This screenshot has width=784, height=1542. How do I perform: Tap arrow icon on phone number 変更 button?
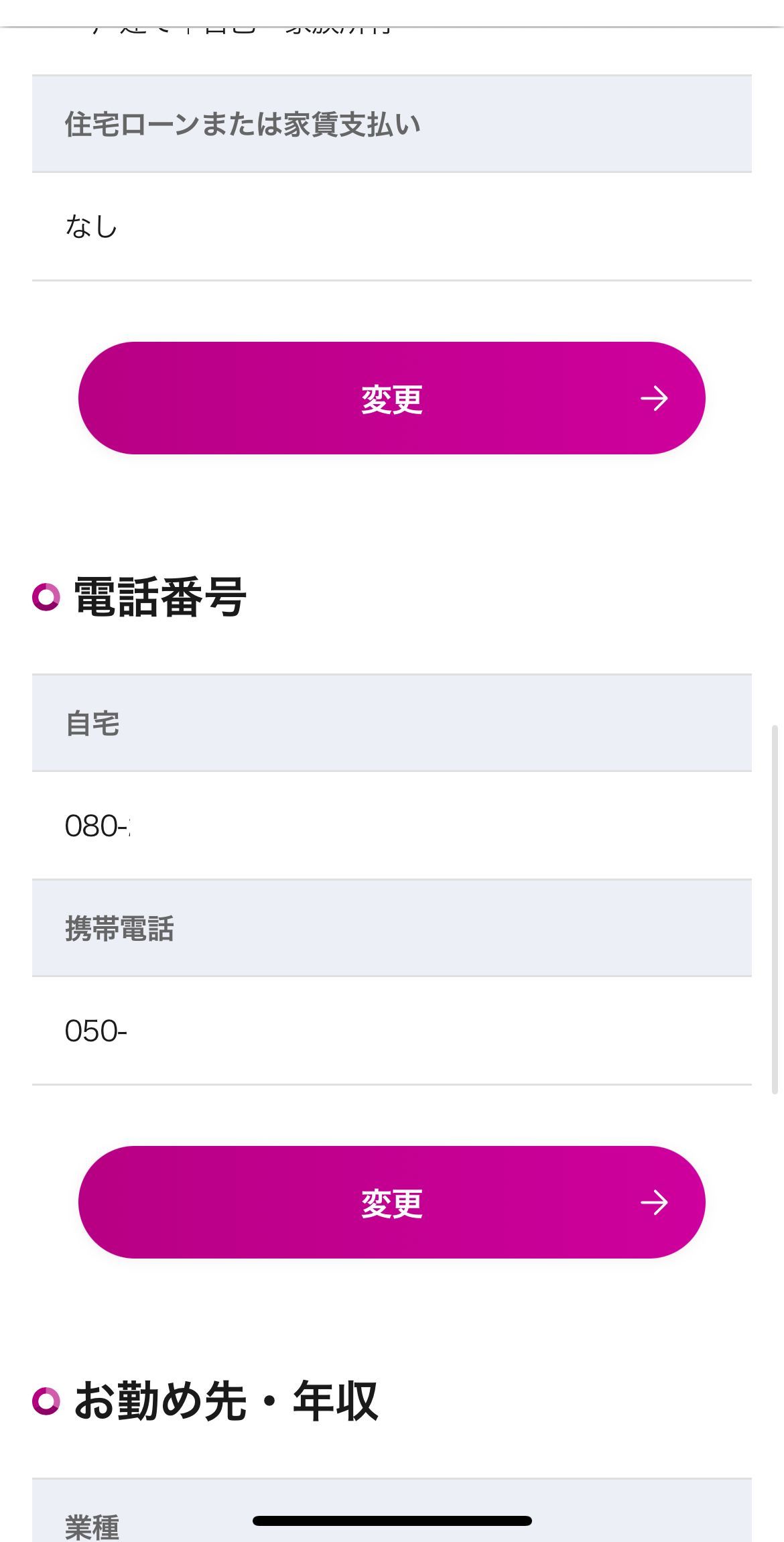point(653,1203)
